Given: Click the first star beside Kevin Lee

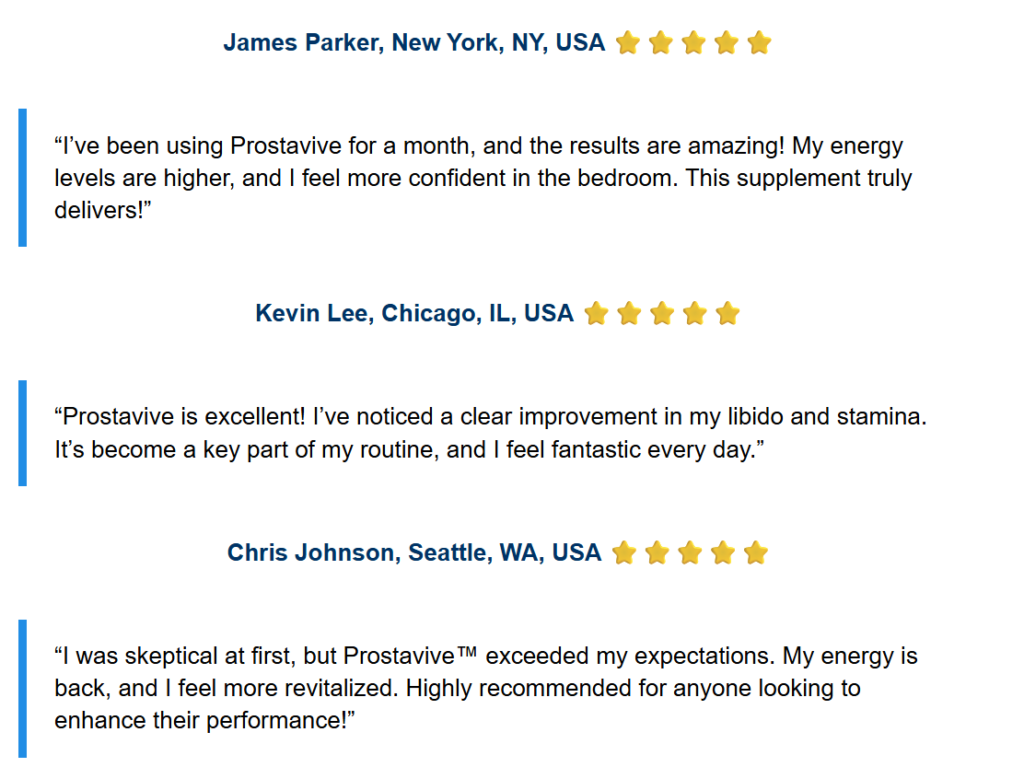Looking at the screenshot, I should [596, 314].
